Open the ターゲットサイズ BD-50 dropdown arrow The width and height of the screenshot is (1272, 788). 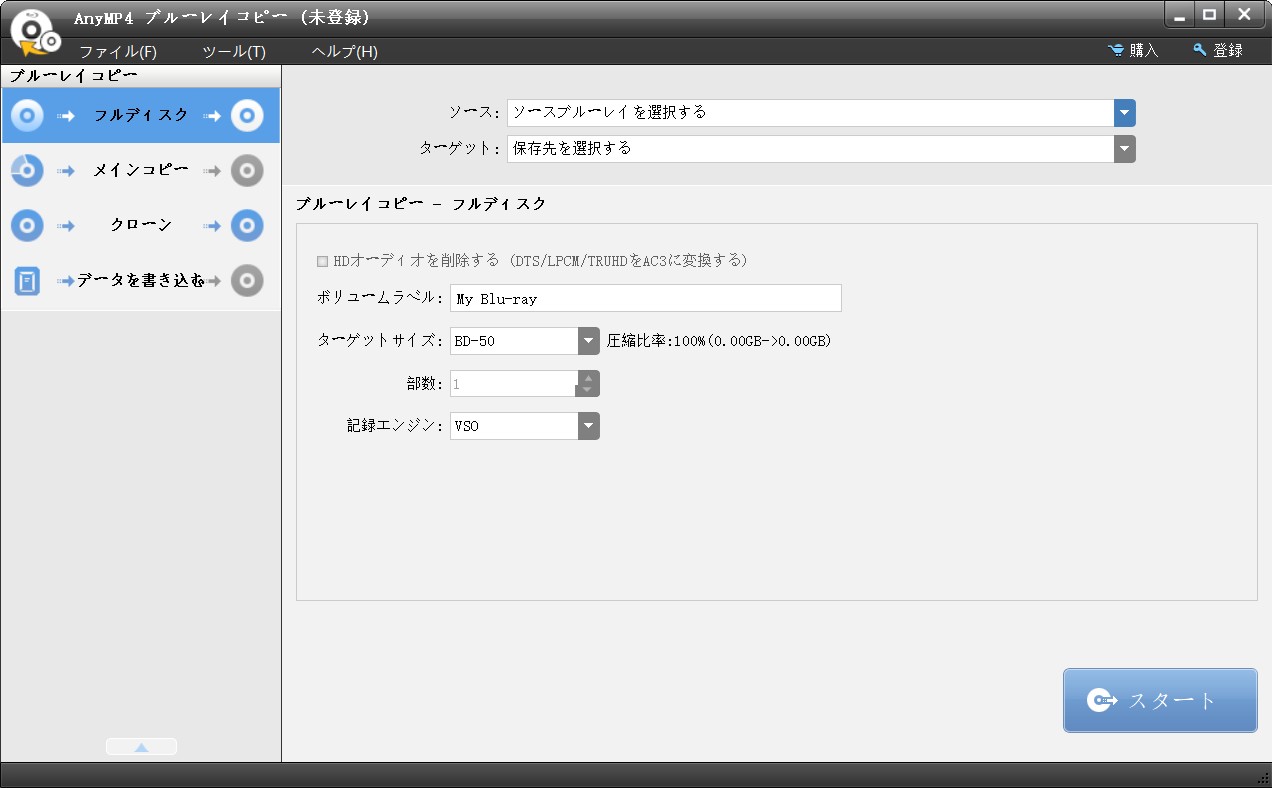pos(589,341)
